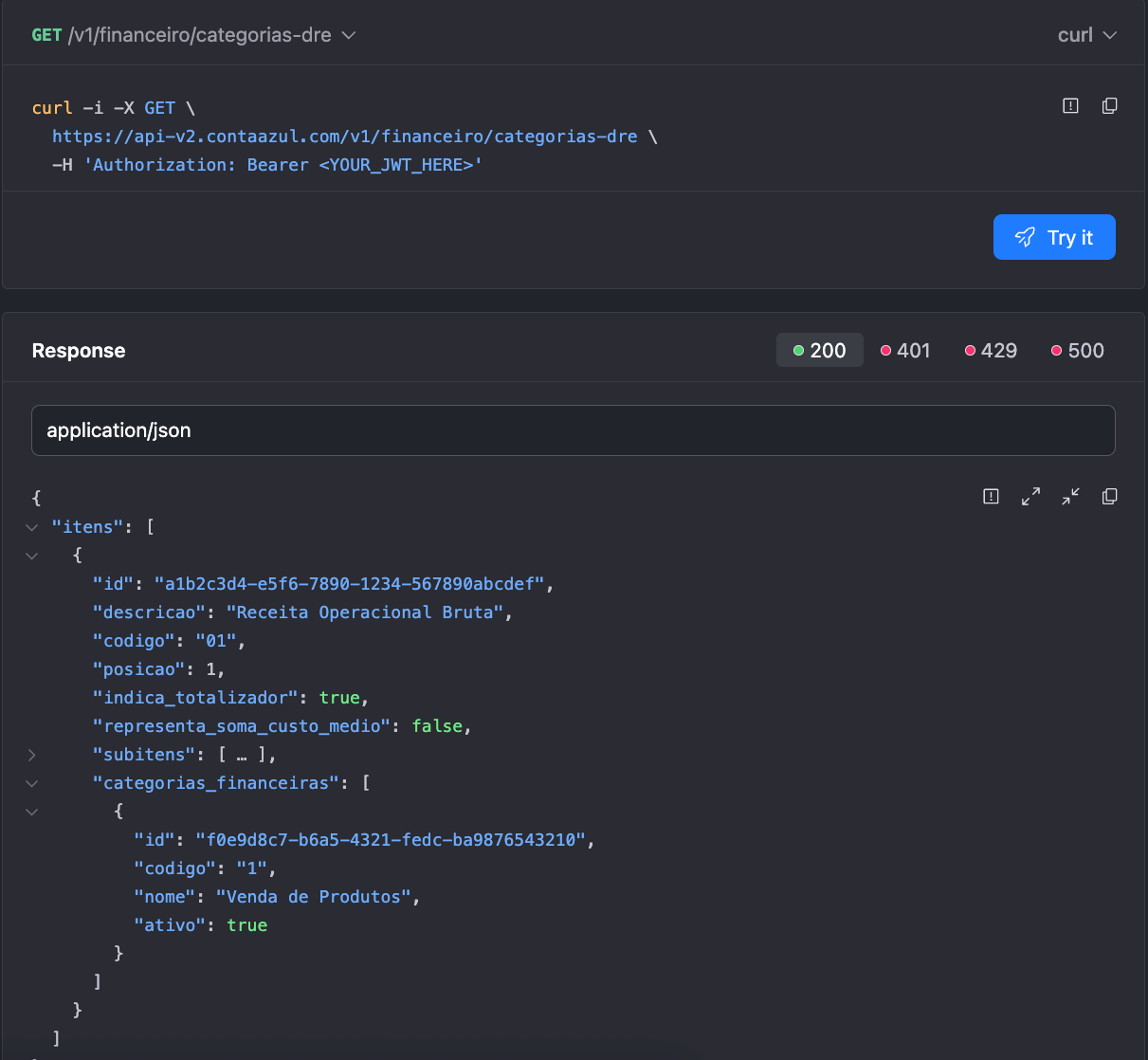Screen dimensions: 1148x1060
Task: Switch to the 401 response tab
Action: [905, 351]
